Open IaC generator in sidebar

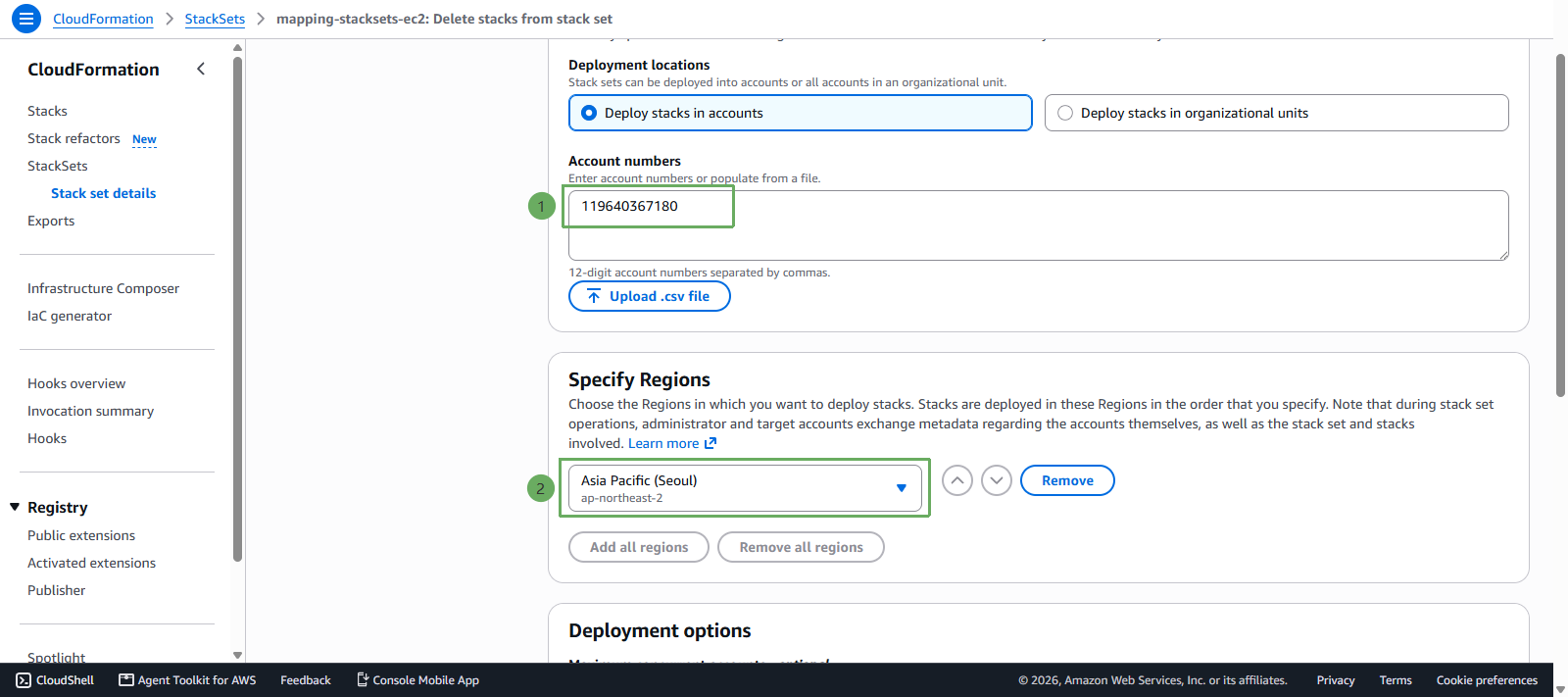tap(70, 316)
